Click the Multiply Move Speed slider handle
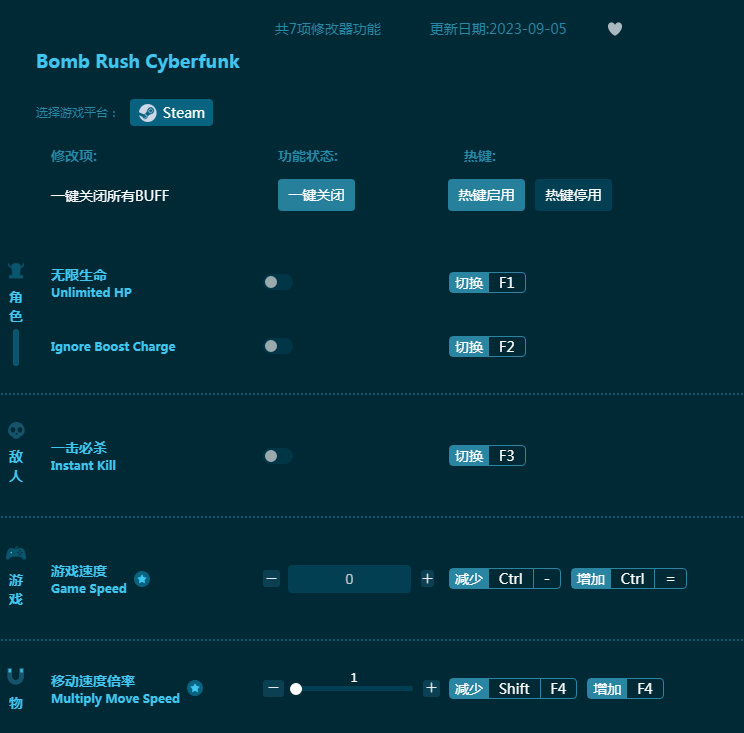The width and height of the screenshot is (744, 733). pyautogui.click(x=296, y=689)
